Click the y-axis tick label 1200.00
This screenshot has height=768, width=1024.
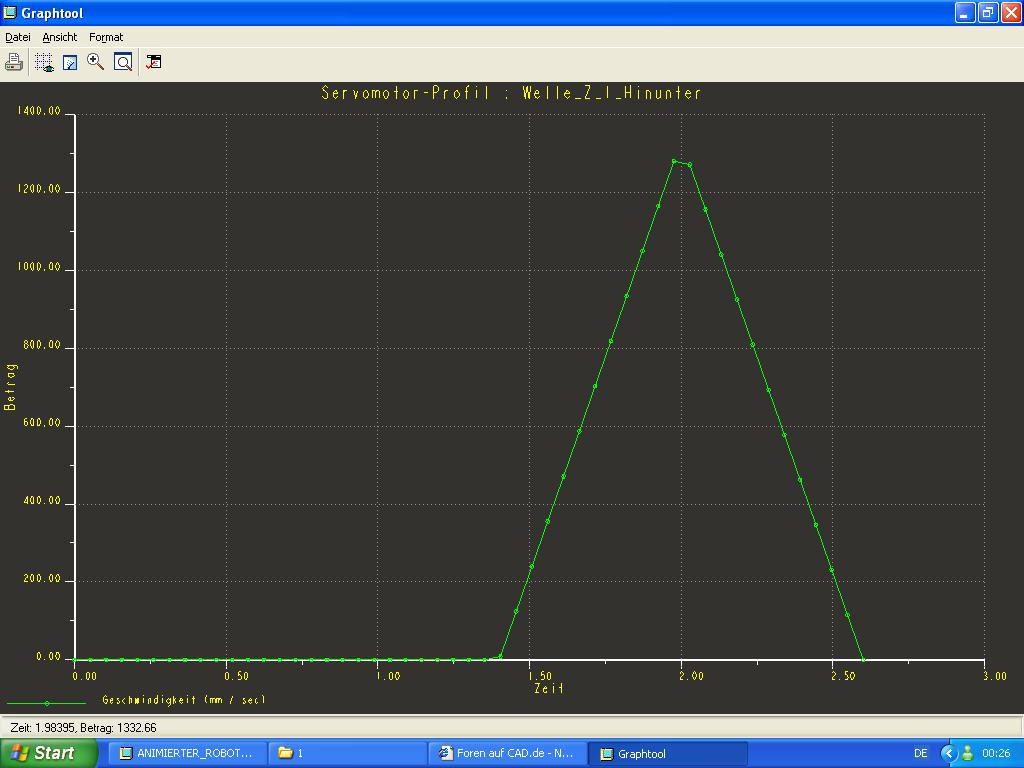[39, 189]
